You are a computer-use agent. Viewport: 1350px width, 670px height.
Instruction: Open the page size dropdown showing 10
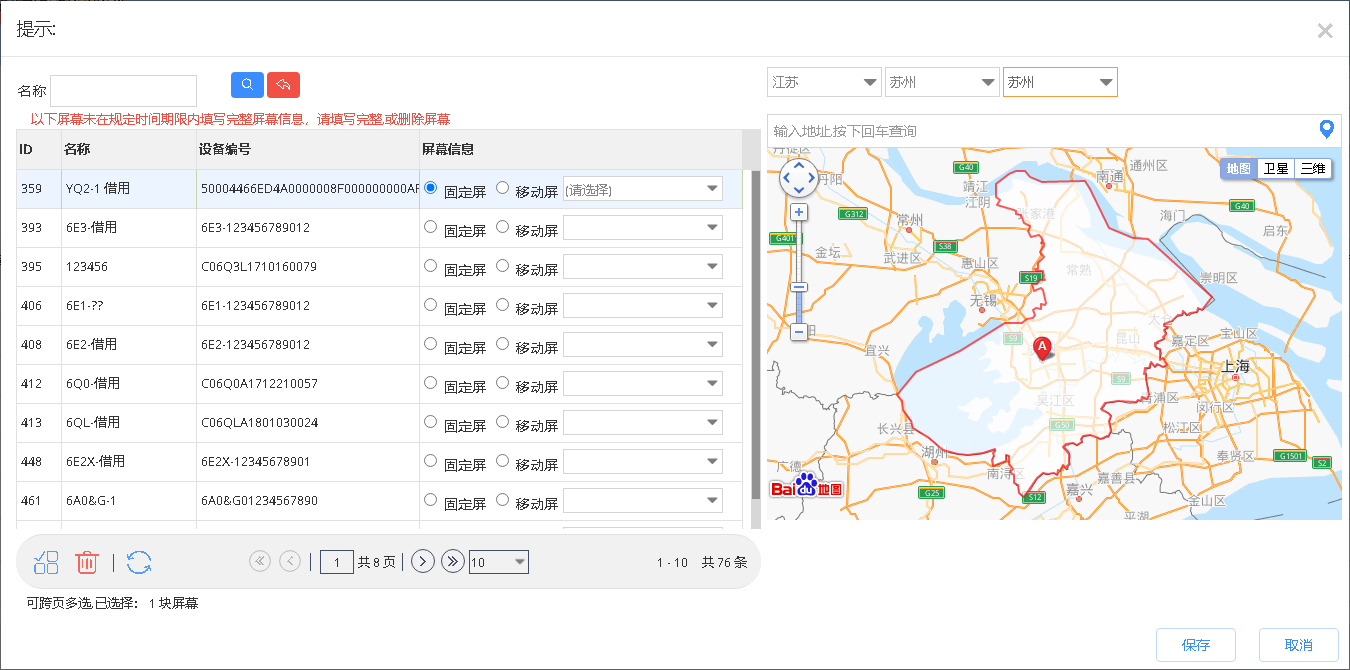click(498, 562)
